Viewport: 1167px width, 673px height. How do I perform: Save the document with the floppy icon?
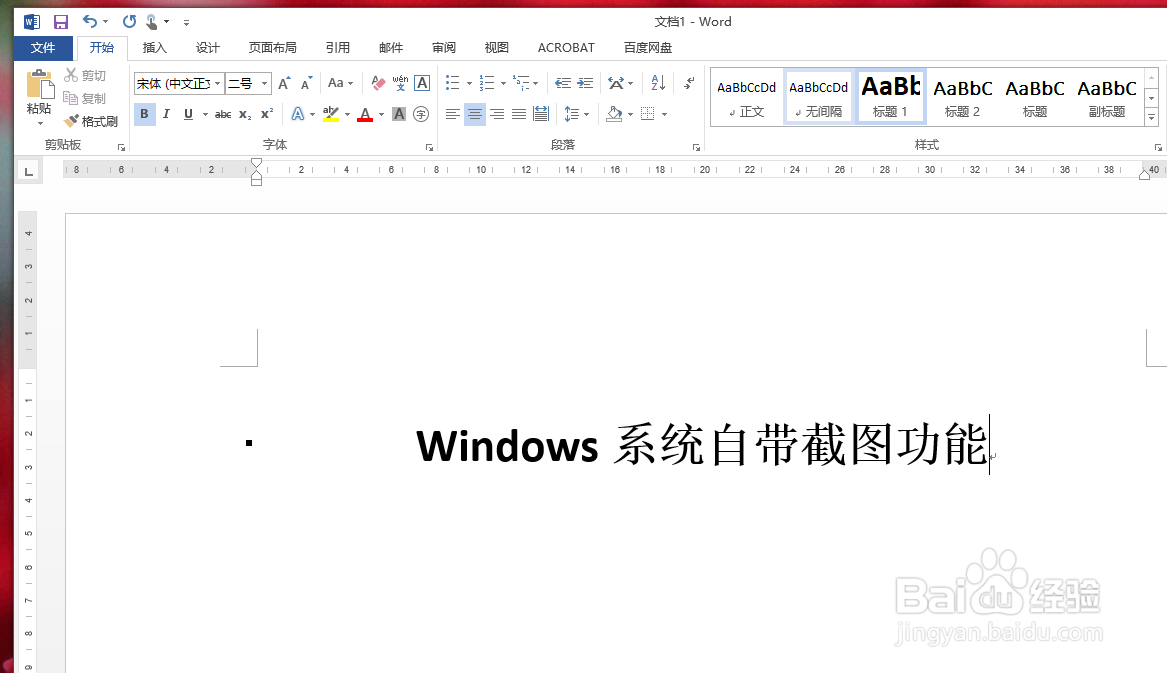(61, 22)
